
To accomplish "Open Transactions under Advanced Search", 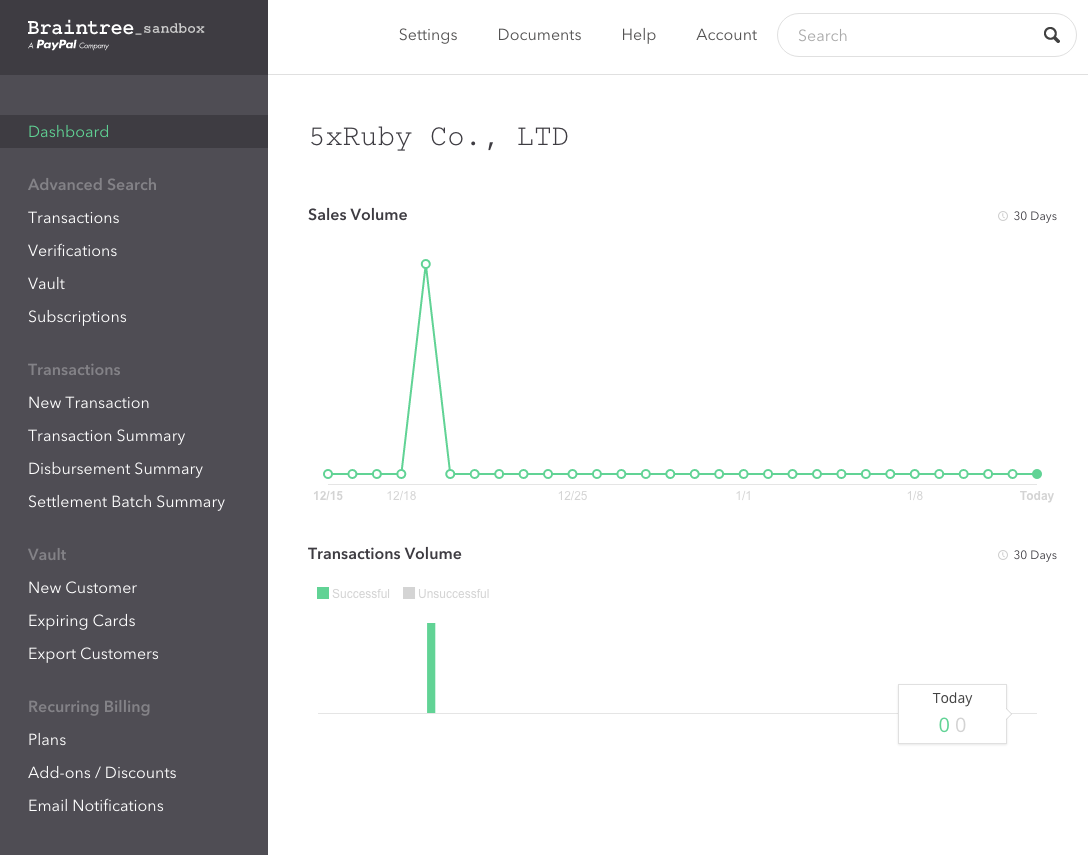I will [x=73, y=218].
